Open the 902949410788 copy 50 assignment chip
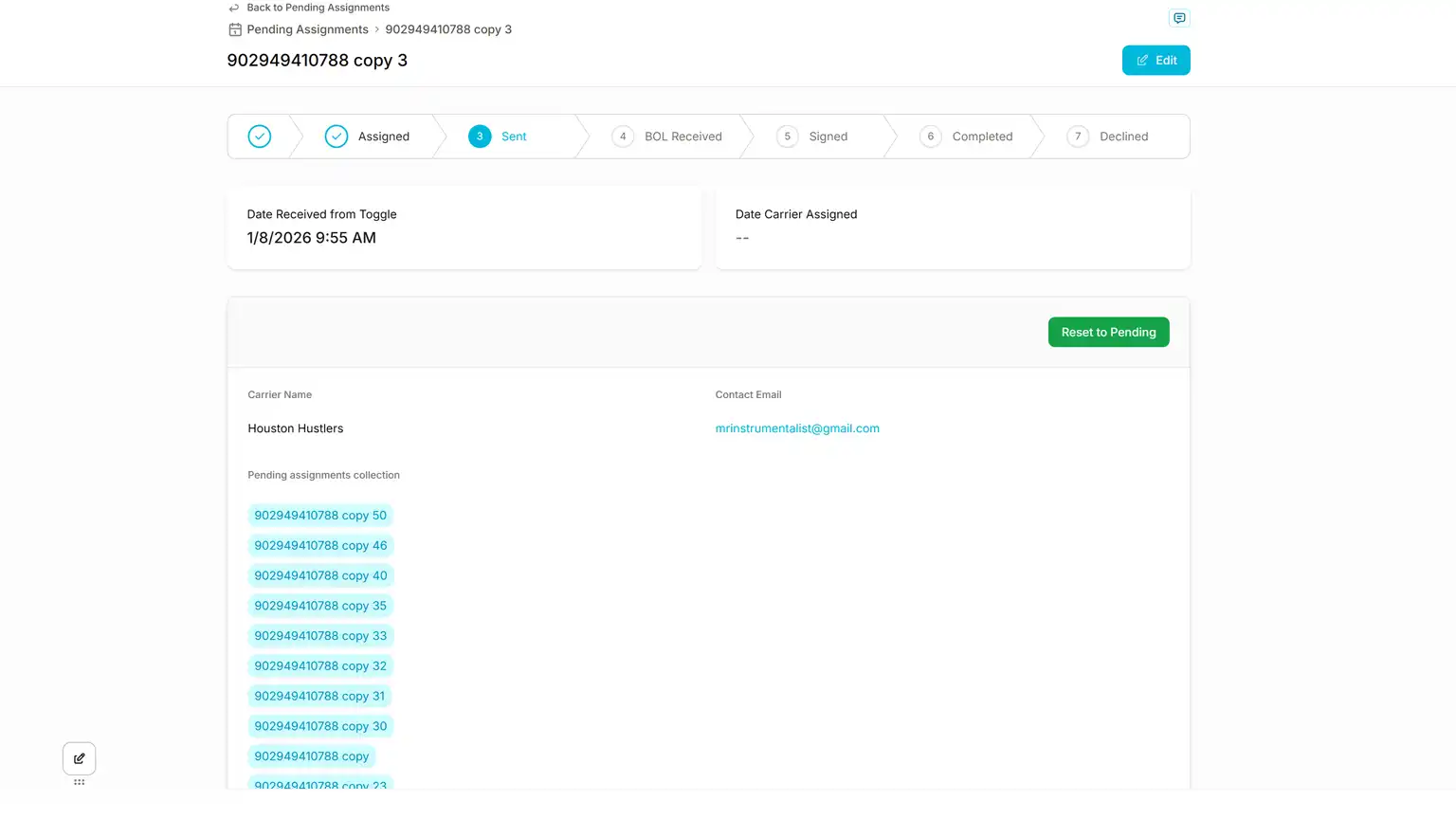The width and height of the screenshot is (1456, 819). point(320,515)
